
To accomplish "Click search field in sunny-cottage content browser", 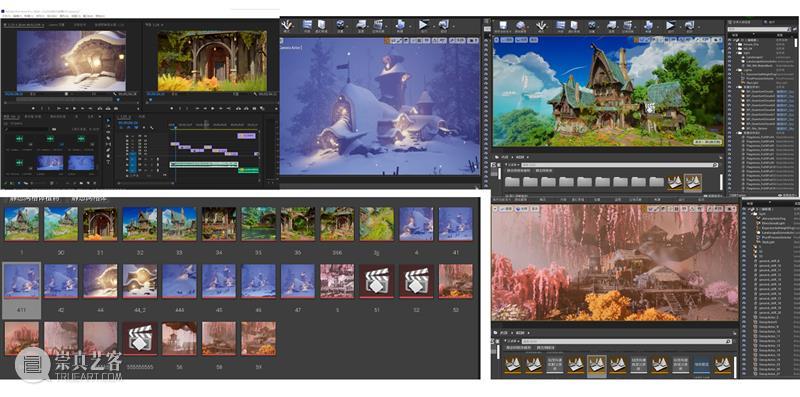I will (618, 165).
